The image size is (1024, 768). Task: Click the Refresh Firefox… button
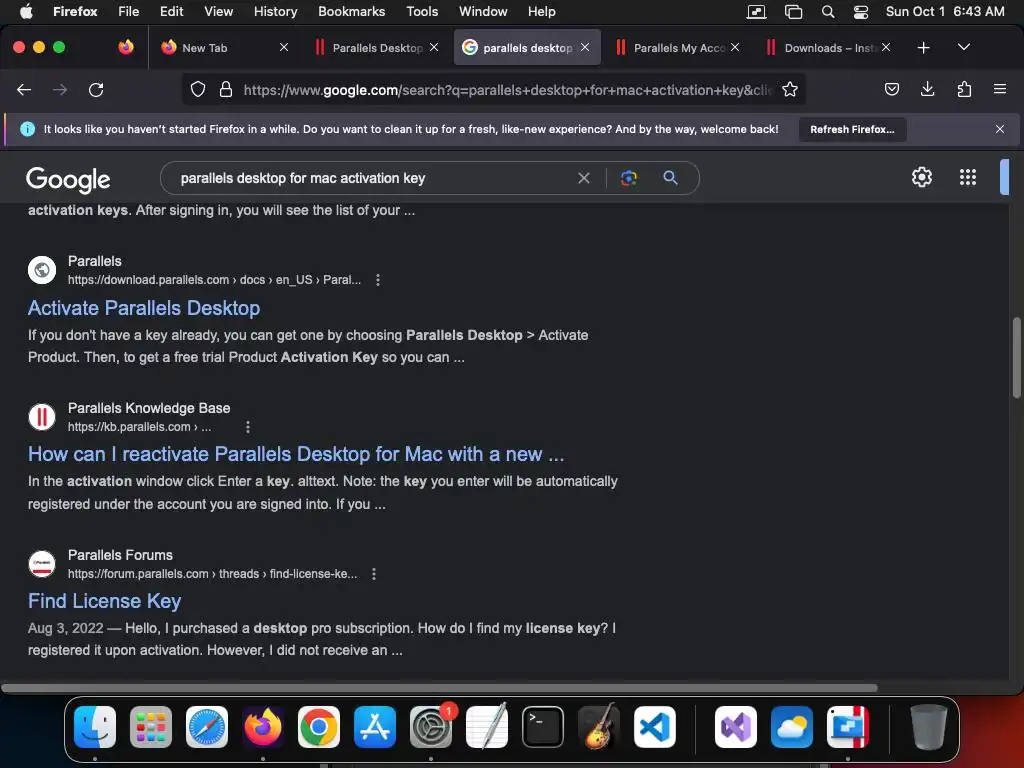(852, 129)
